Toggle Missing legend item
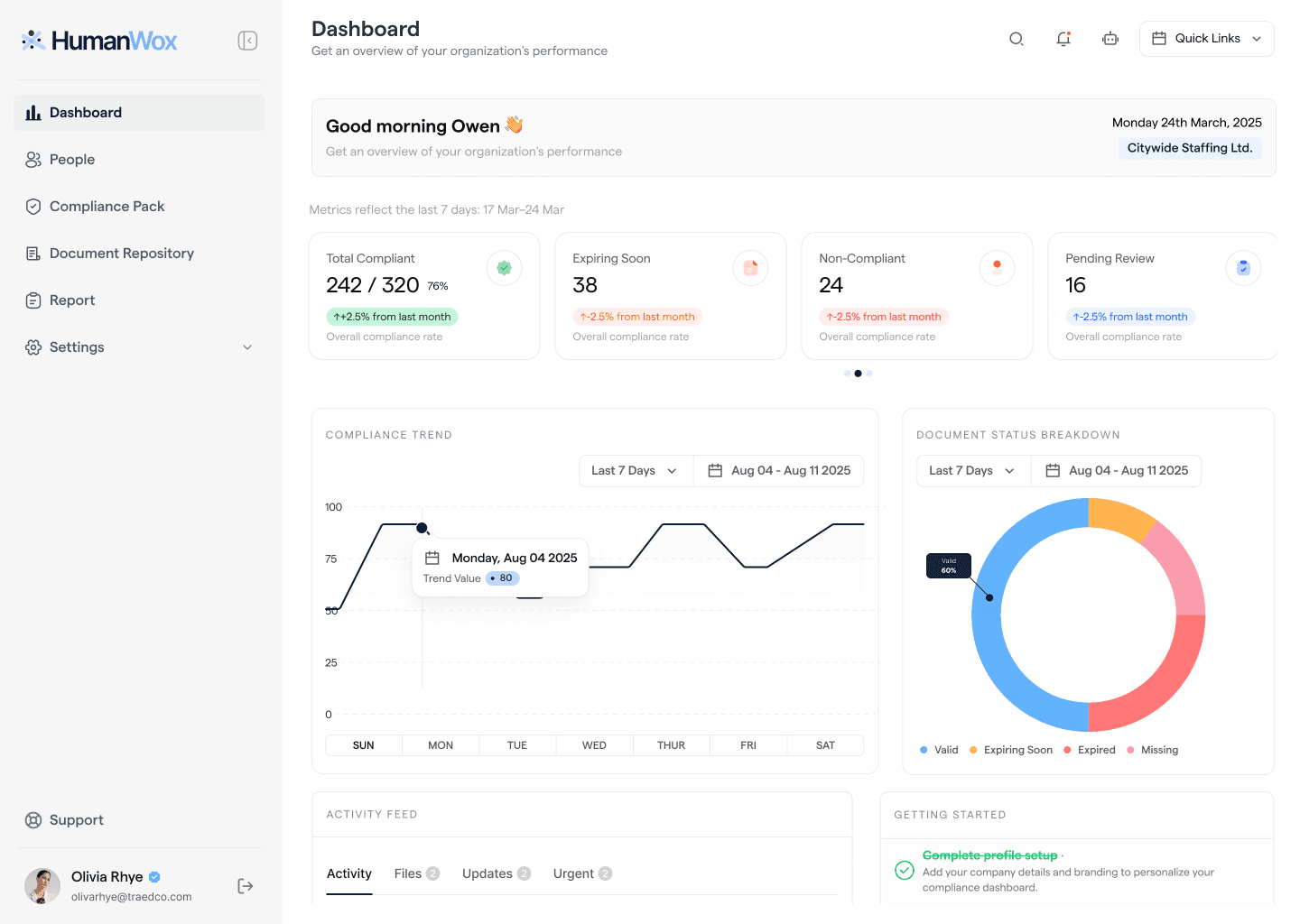The height and width of the screenshot is (924, 1300). 1153,750
